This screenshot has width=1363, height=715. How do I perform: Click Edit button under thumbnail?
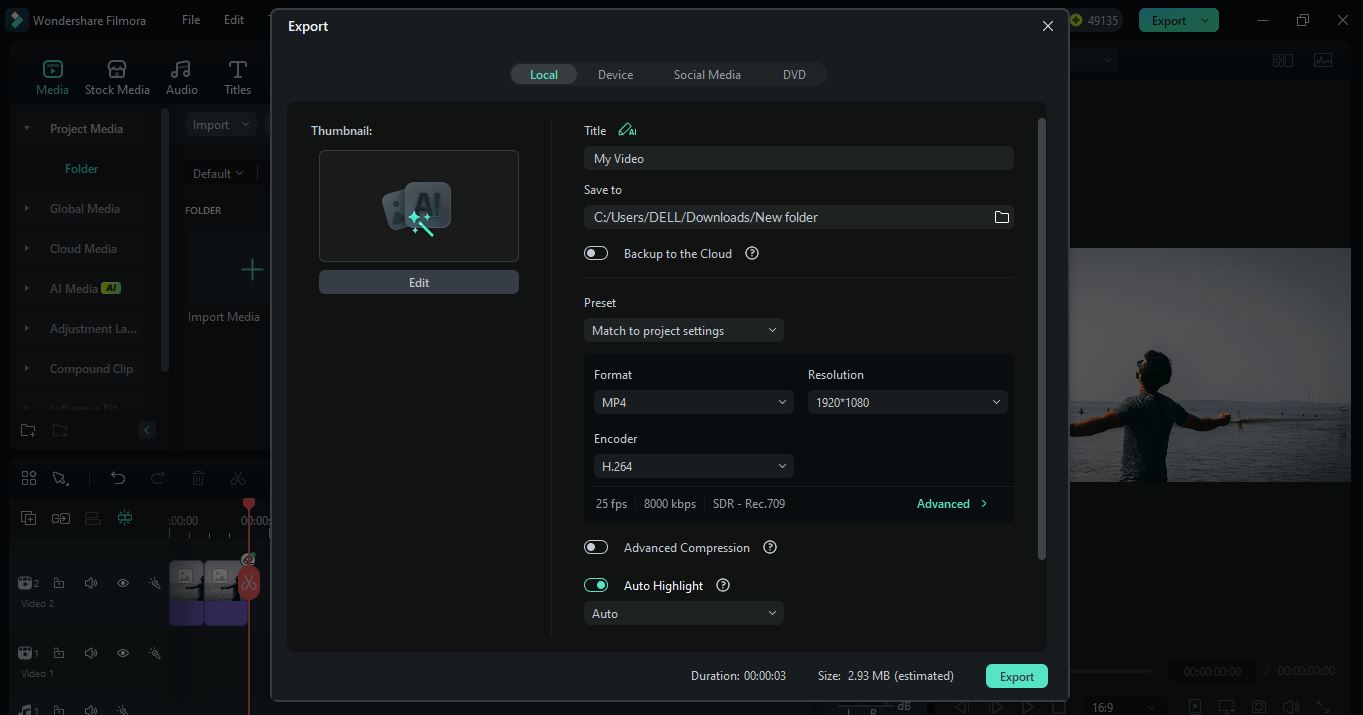[419, 282]
